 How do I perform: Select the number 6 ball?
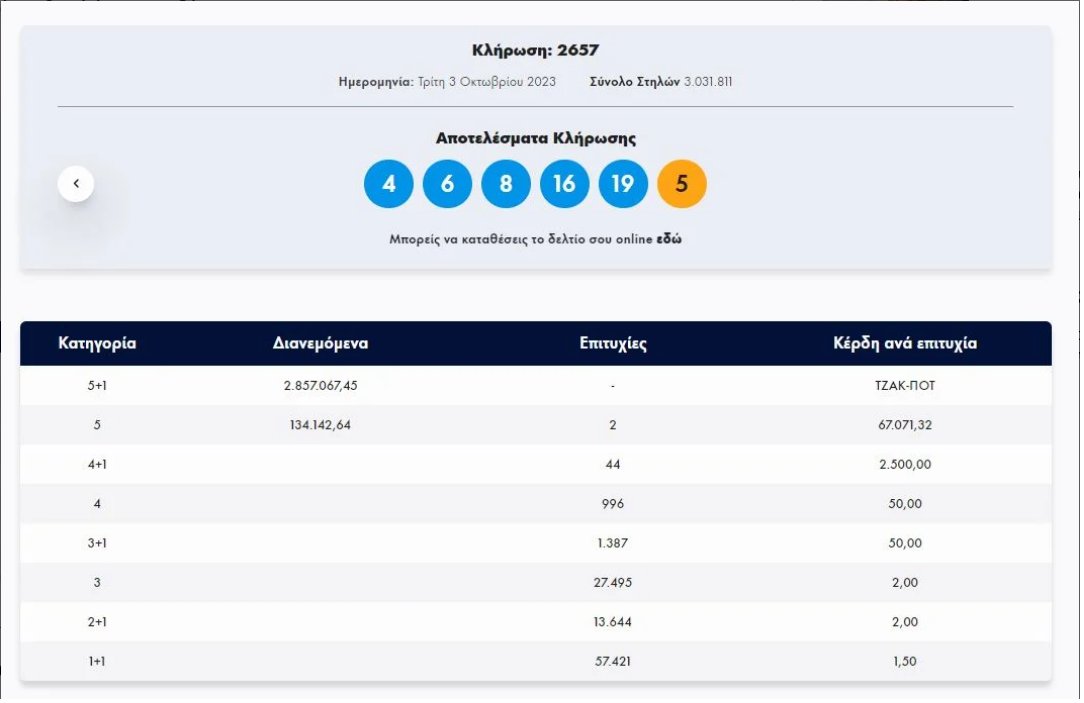(x=447, y=184)
